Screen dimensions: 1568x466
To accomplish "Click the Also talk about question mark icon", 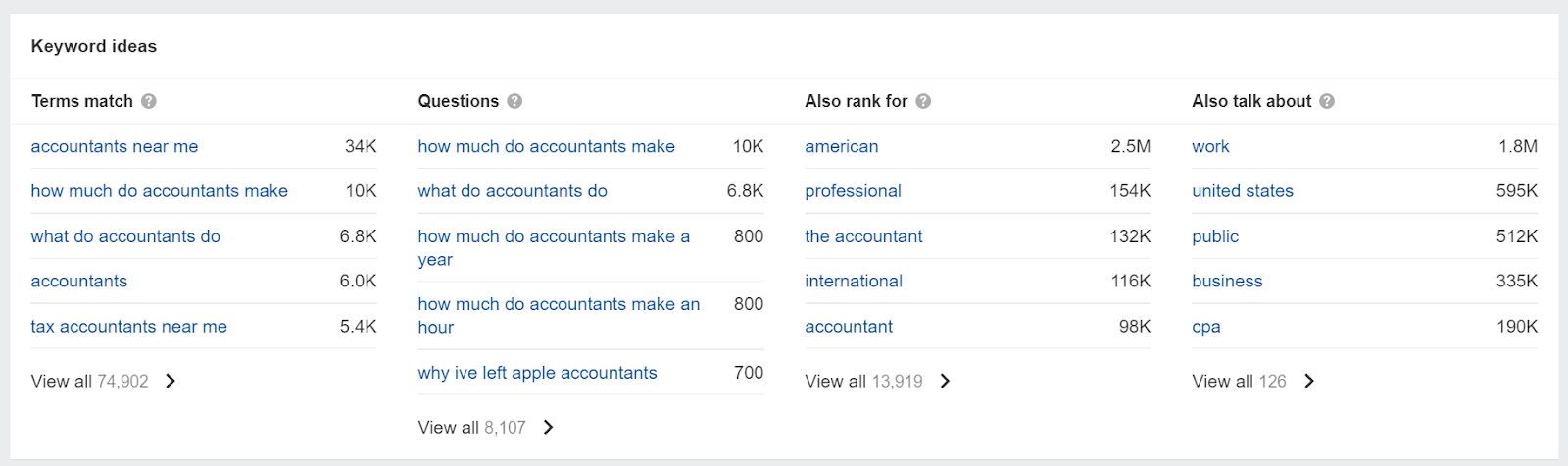I will (1327, 101).
